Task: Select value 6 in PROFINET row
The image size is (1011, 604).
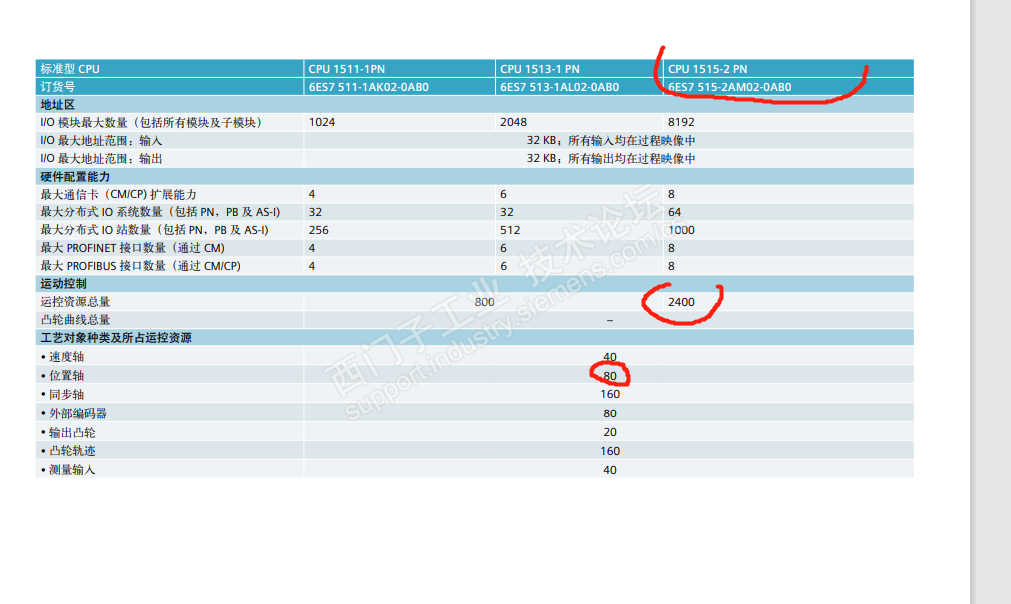Action: coord(504,248)
